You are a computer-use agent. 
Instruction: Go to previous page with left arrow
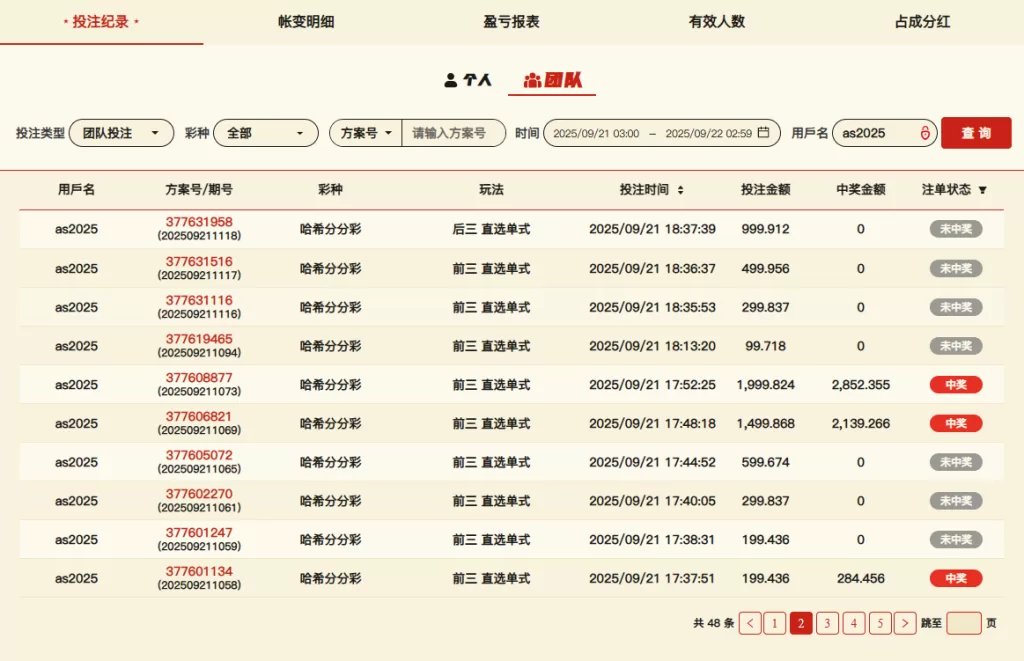click(750, 623)
